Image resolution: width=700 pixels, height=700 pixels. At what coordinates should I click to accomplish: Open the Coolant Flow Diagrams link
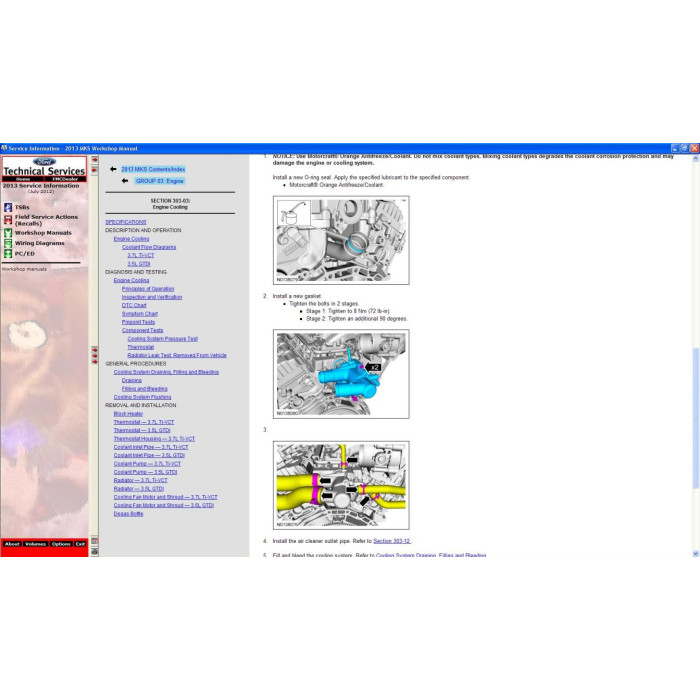(149, 247)
